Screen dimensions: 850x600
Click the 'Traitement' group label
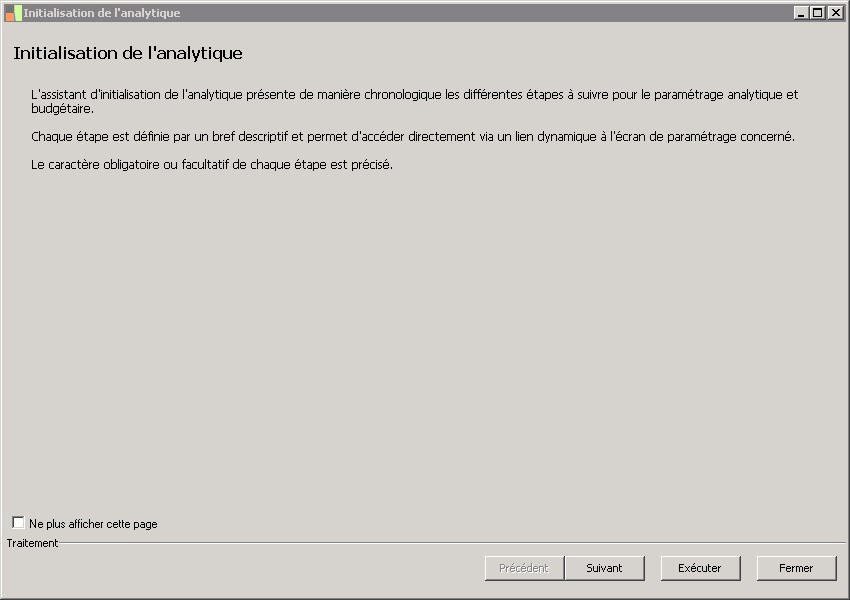coord(32,543)
